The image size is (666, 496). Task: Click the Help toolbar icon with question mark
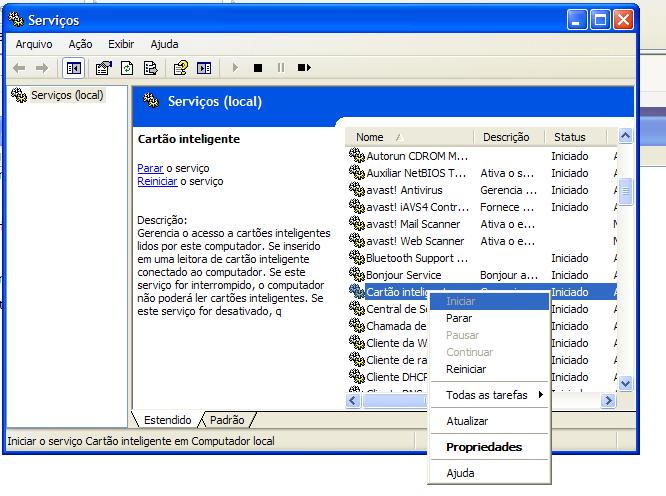(180, 68)
